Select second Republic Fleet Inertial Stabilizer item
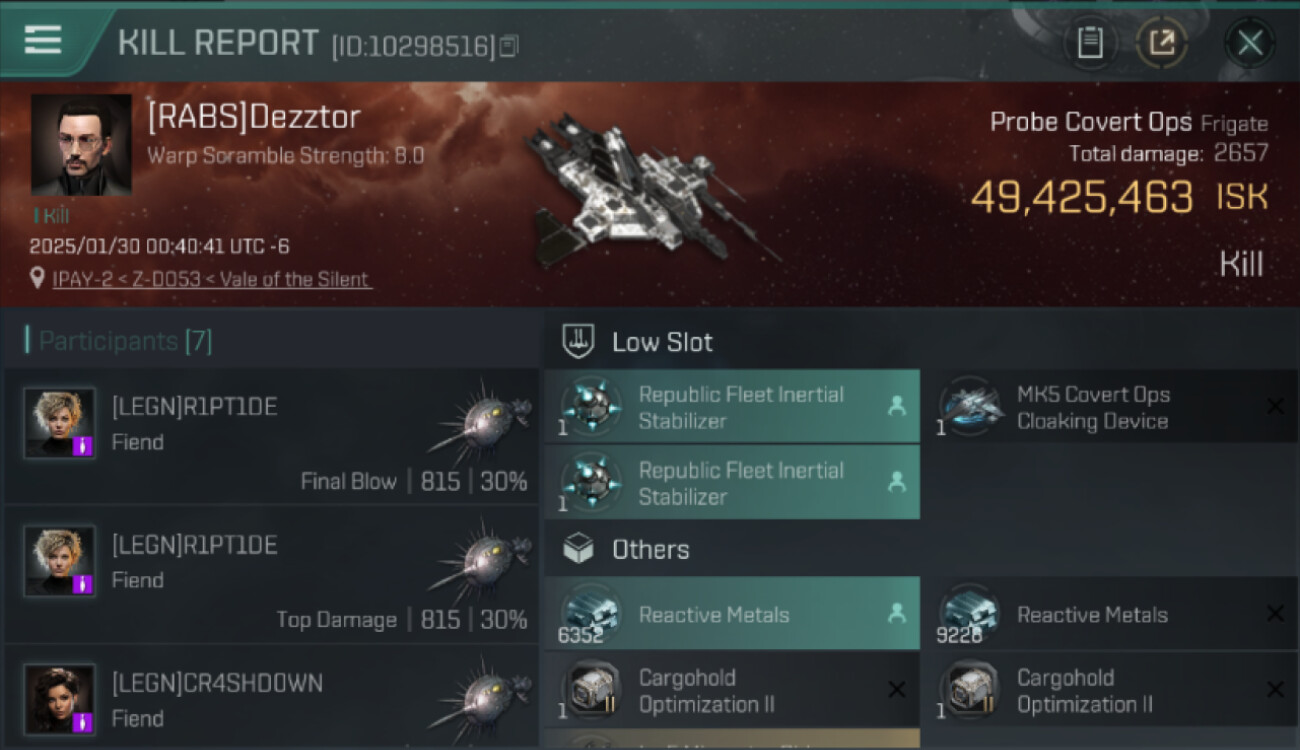This screenshot has height=750, width=1300. (x=732, y=482)
